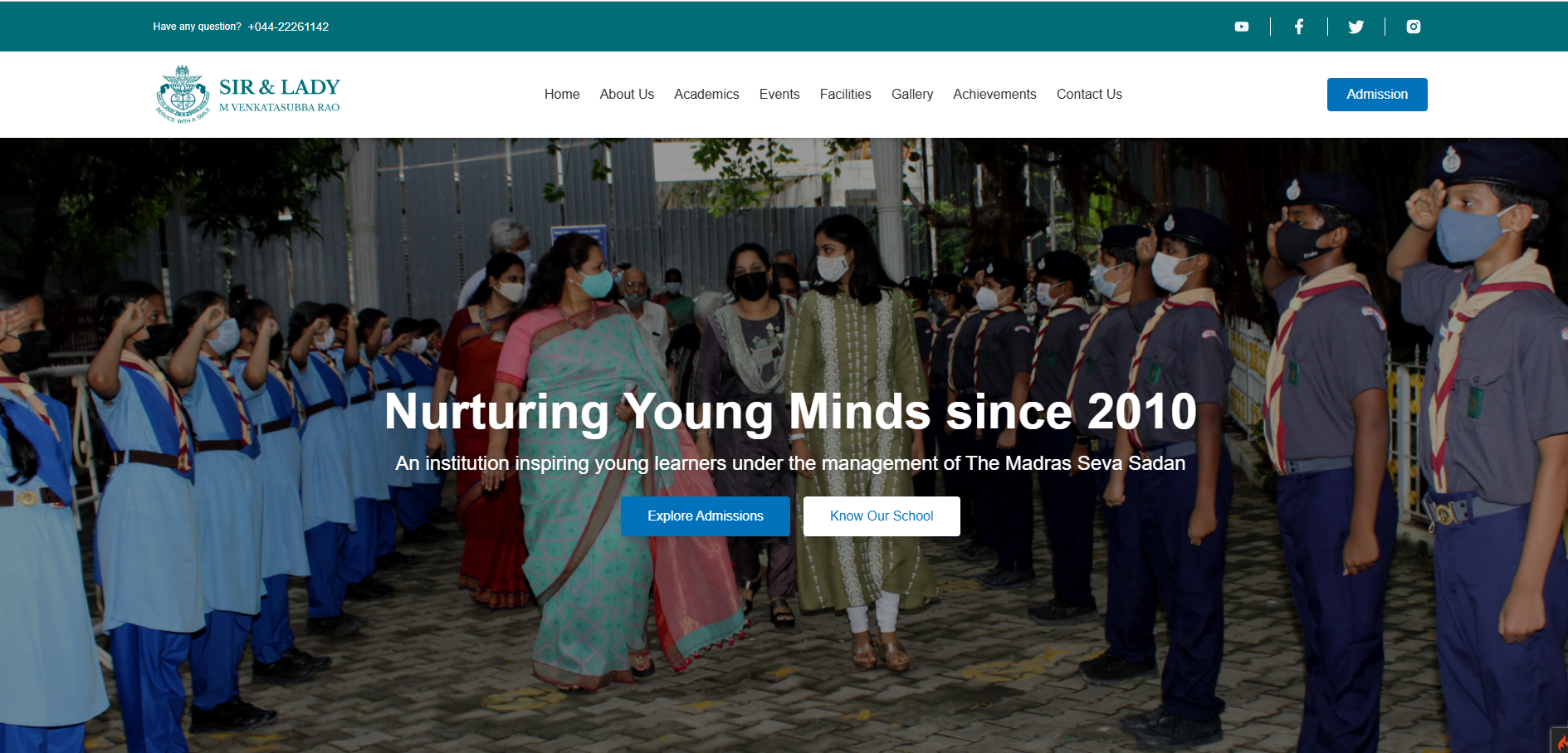The width and height of the screenshot is (1568, 753).
Task: Open the Facilities menu item
Action: [845, 95]
